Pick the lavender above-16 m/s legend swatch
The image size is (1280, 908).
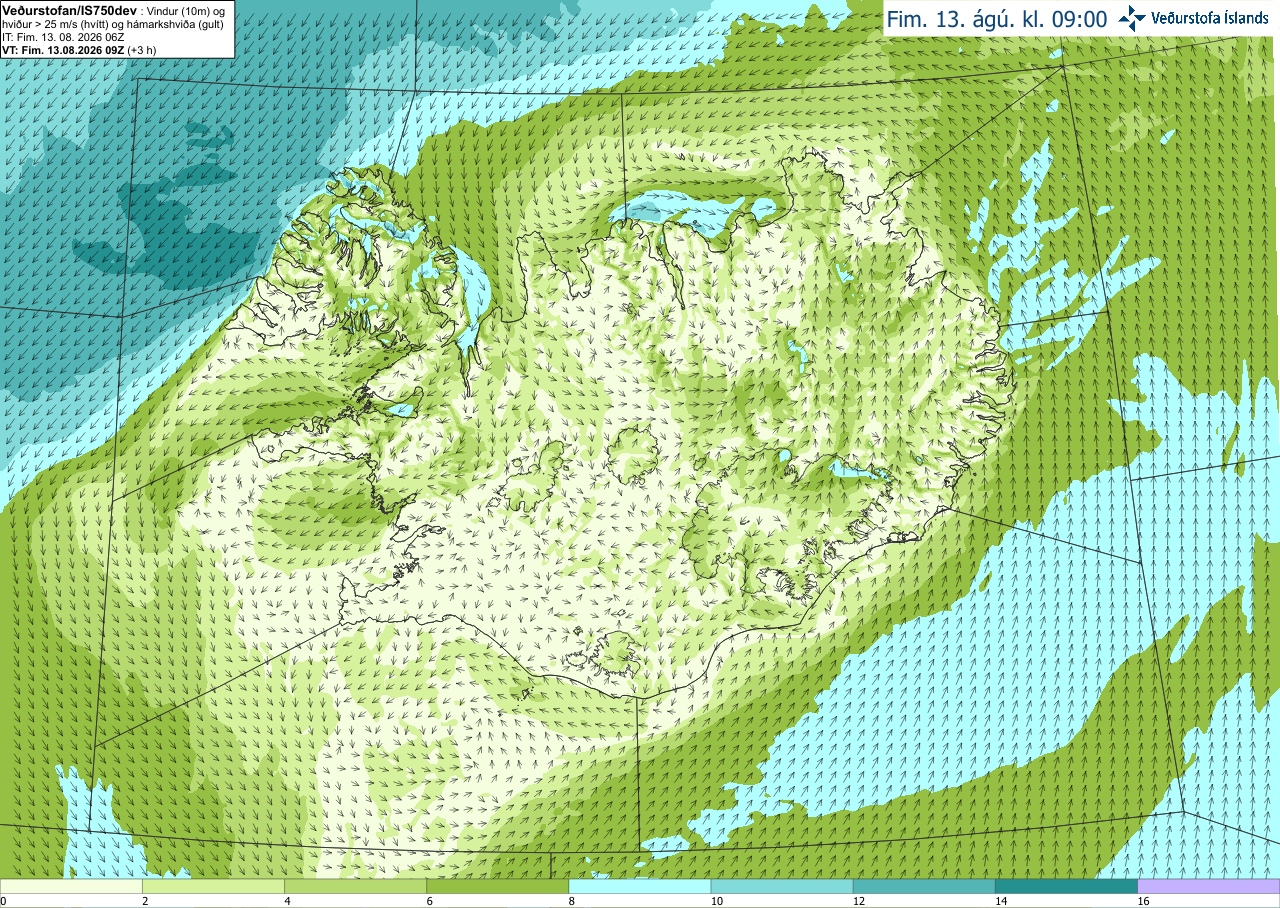point(1208,886)
